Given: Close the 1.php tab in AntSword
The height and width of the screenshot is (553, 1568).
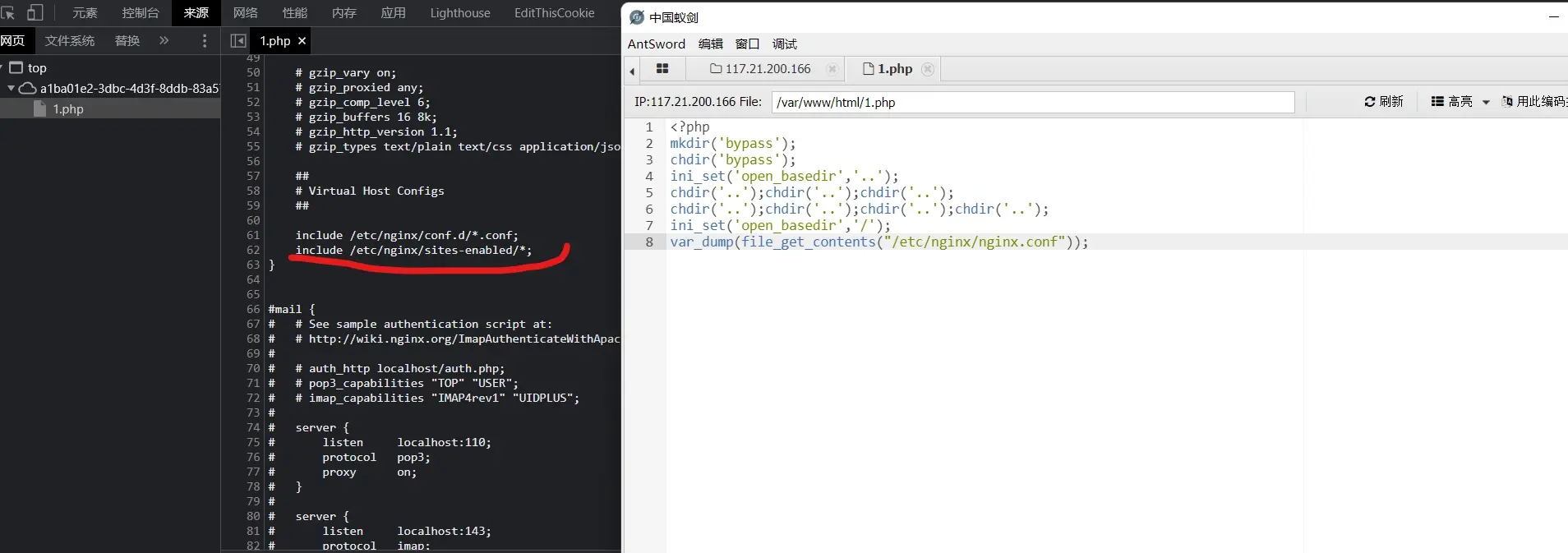Looking at the screenshot, I should 928,69.
